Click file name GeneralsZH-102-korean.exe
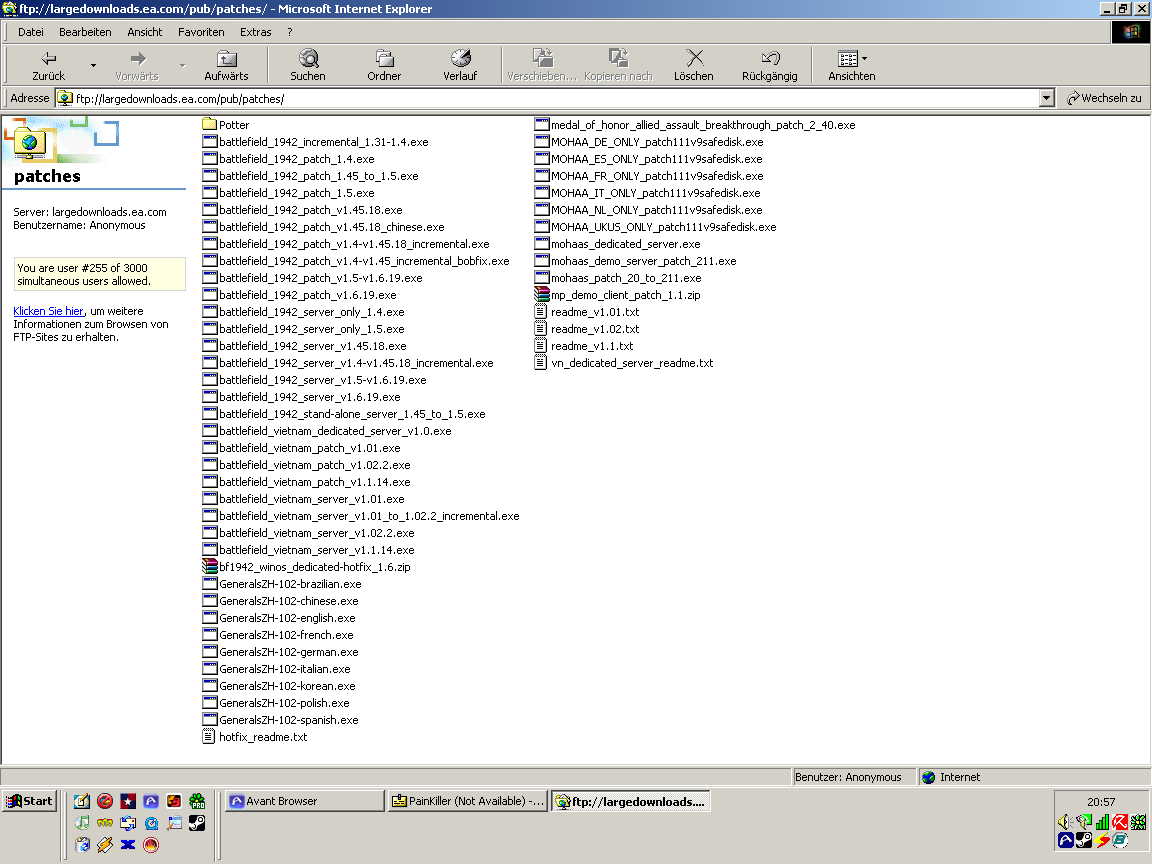The width and height of the screenshot is (1152, 864). point(287,685)
